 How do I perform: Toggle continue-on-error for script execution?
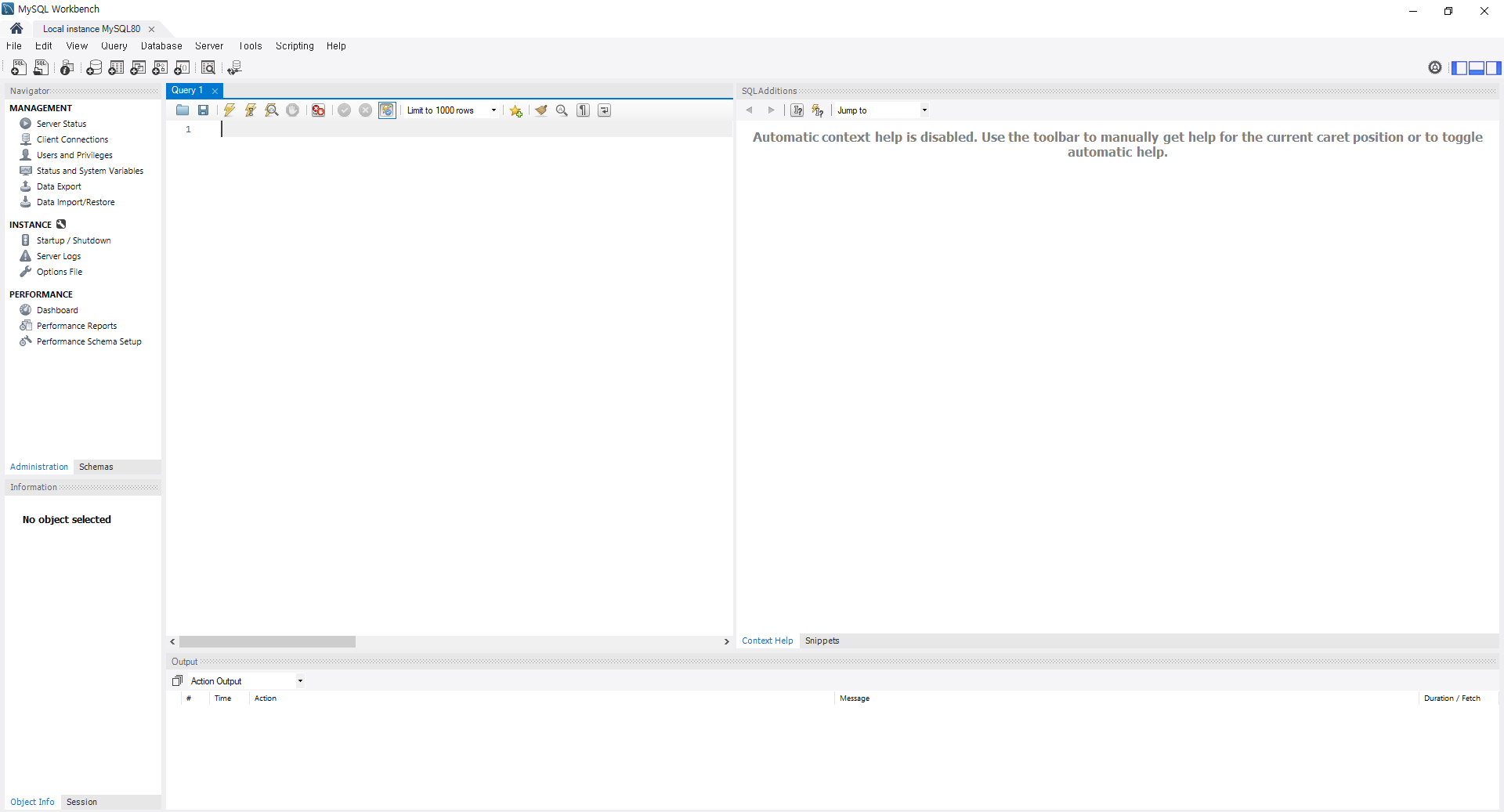point(319,110)
